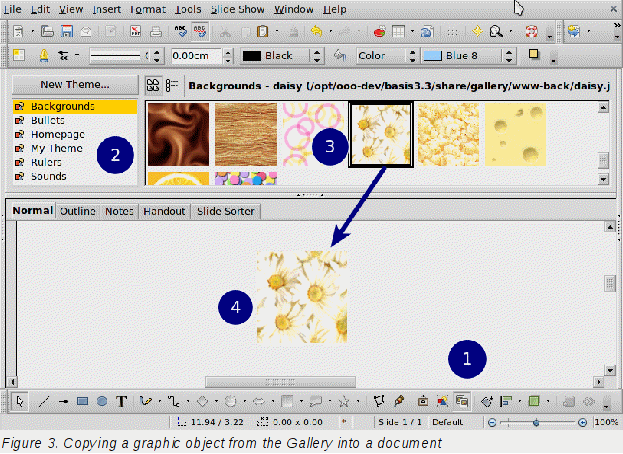Switch Gallery to Icon View
The width and height of the screenshot is (623, 454).
tap(153, 85)
